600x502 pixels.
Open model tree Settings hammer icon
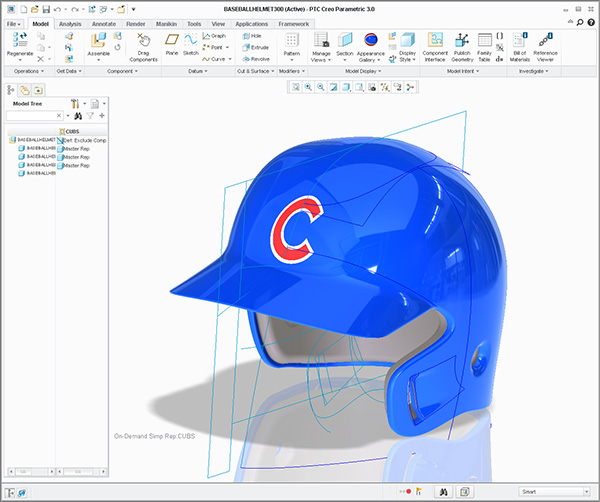75,104
